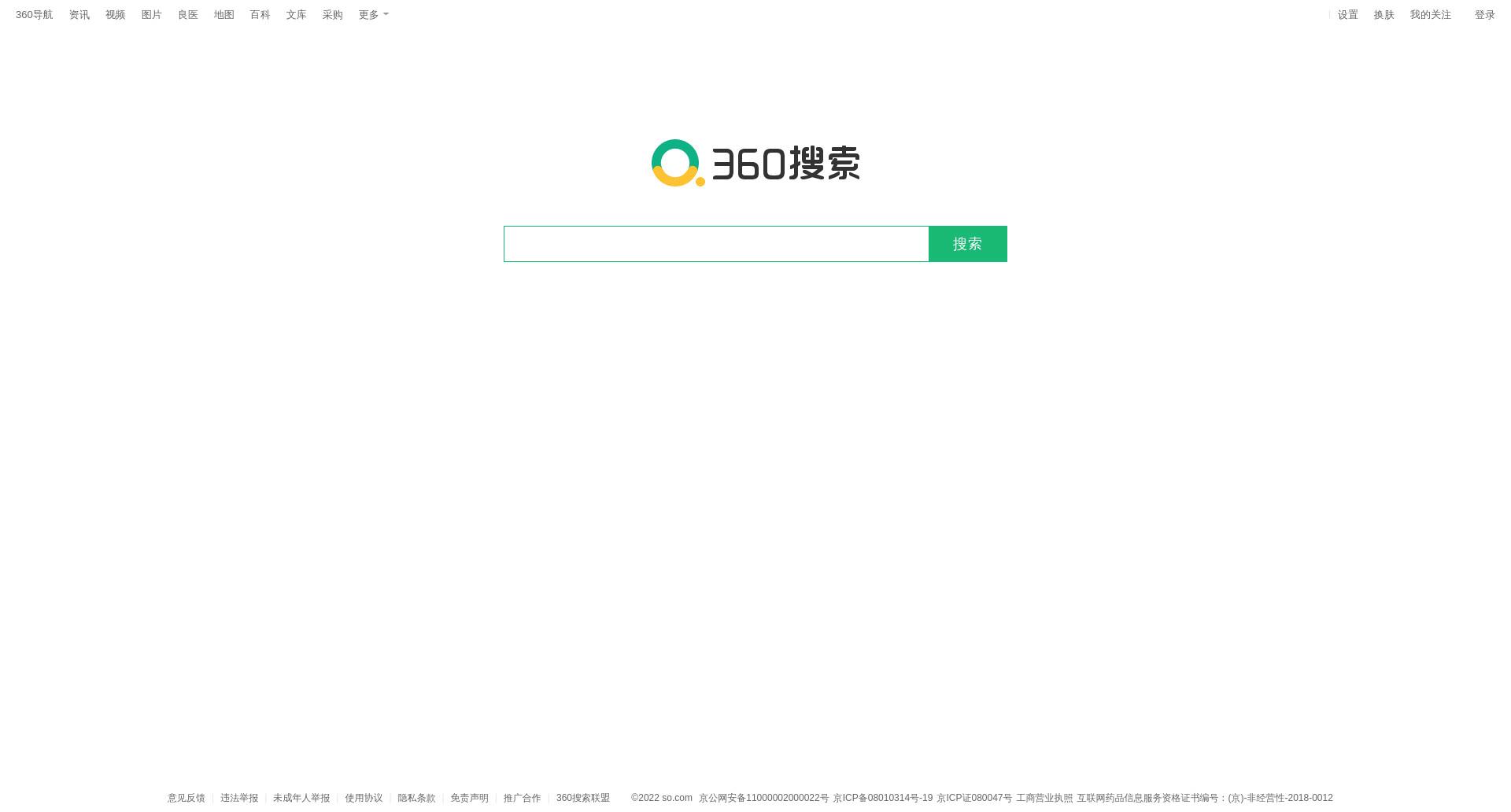
Task: Open the 良医 medical search
Action: [188, 15]
